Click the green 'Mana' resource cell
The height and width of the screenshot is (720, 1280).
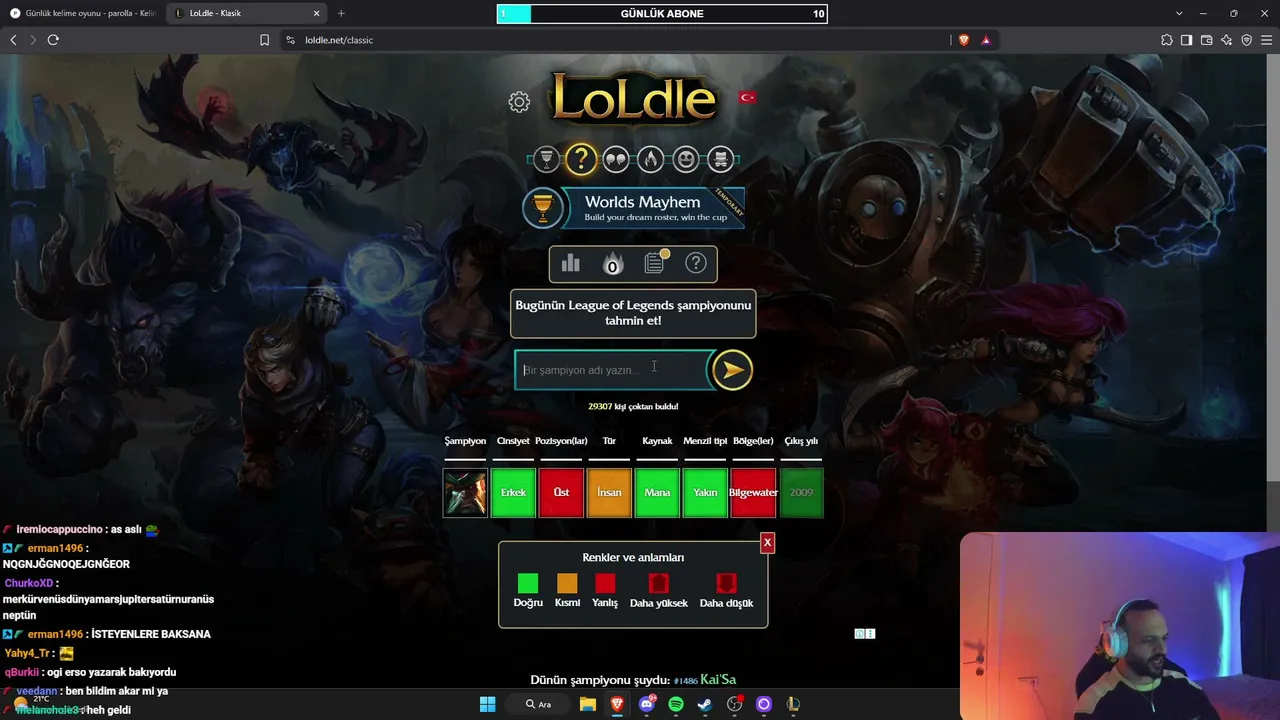657,493
